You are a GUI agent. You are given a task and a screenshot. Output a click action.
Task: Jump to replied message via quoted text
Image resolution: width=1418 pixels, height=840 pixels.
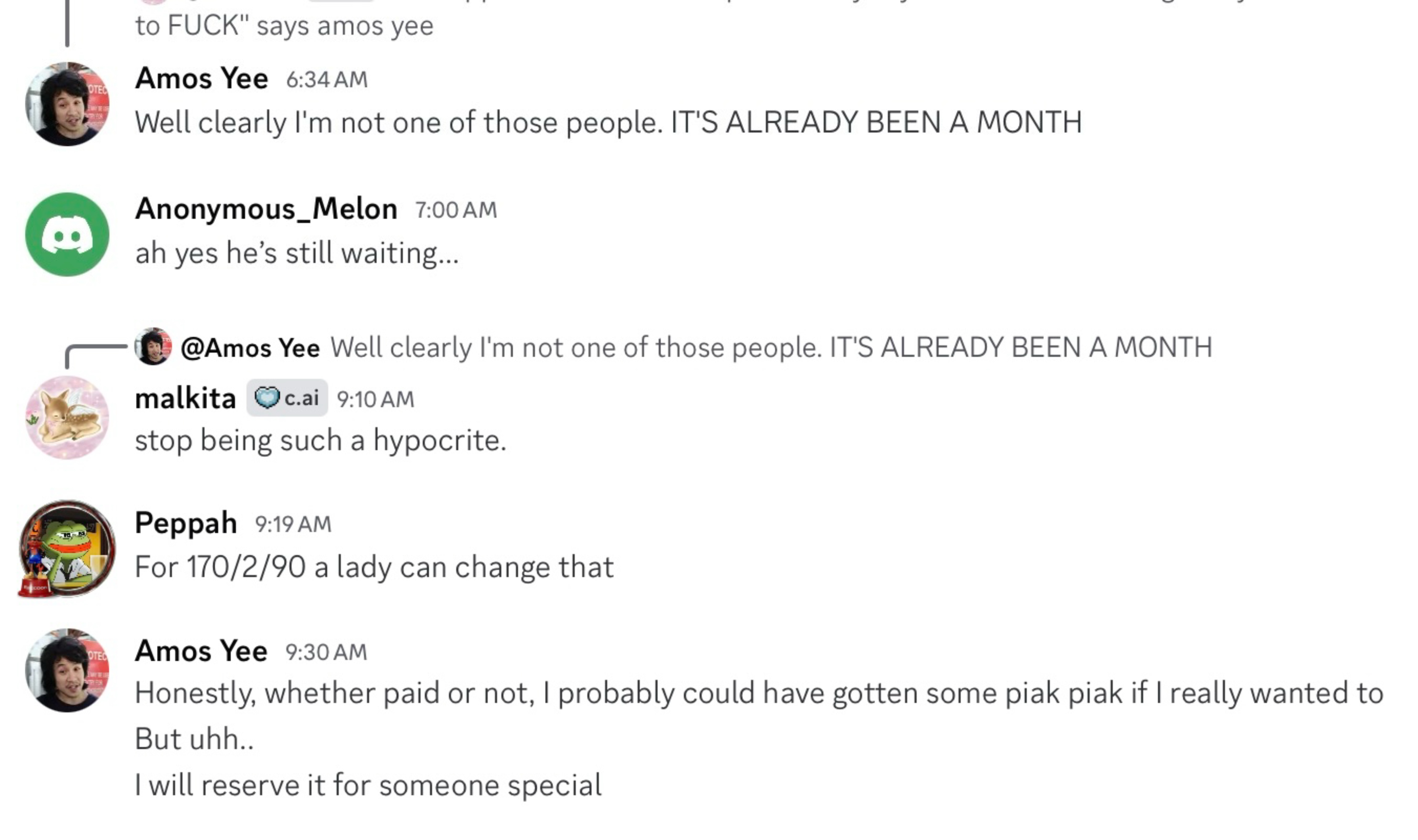771,348
